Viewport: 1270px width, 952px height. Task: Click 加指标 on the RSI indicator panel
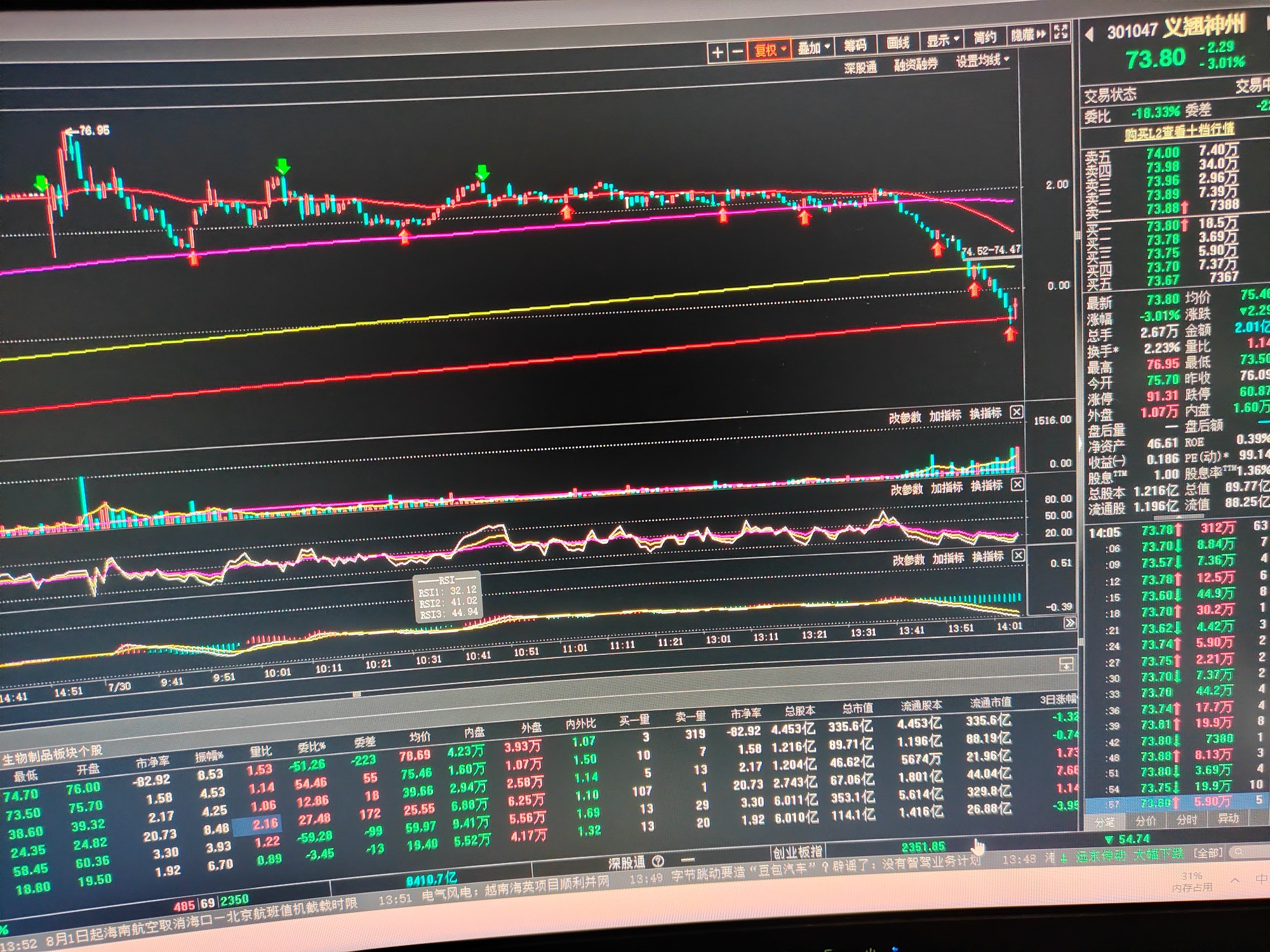click(947, 487)
